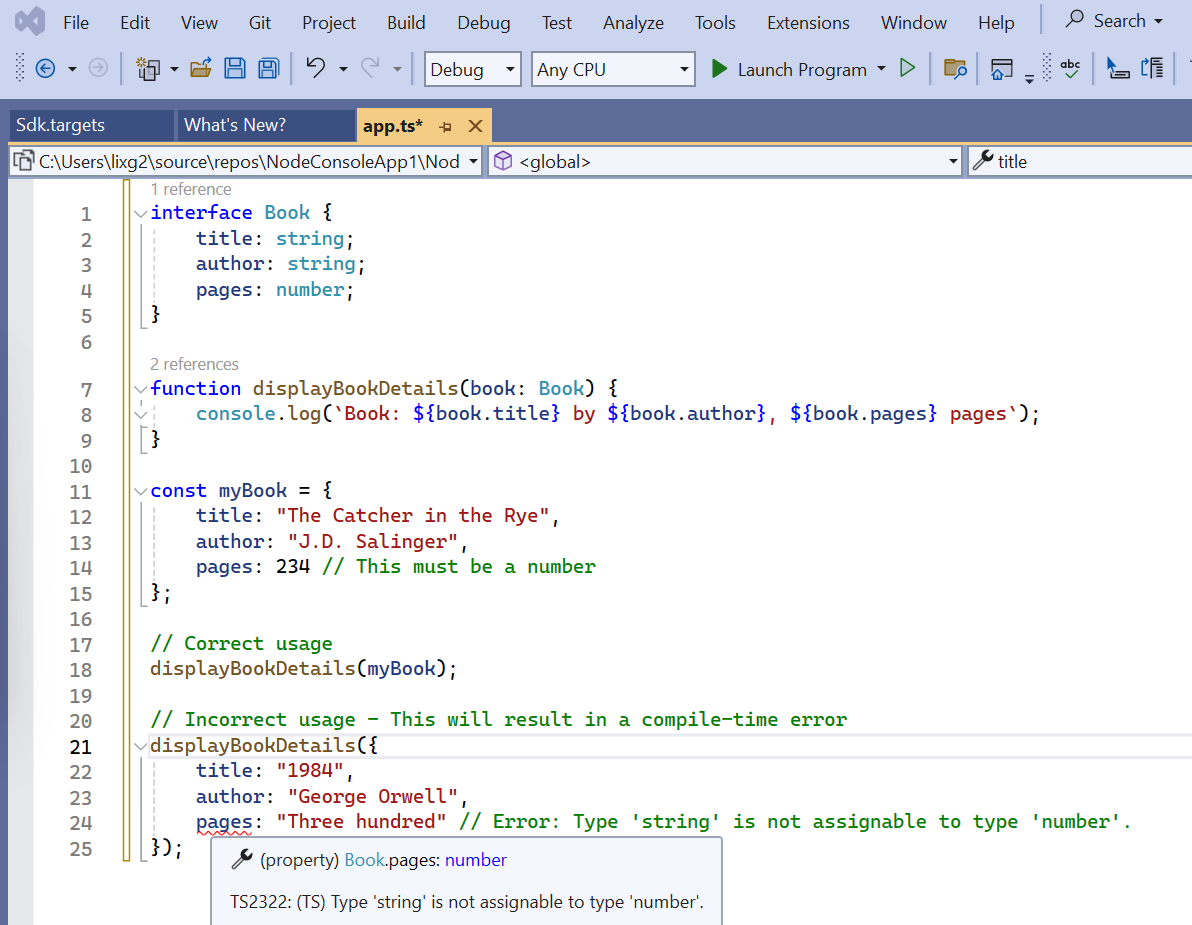Click the Navigate Backward arrow icon

click(45, 69)
